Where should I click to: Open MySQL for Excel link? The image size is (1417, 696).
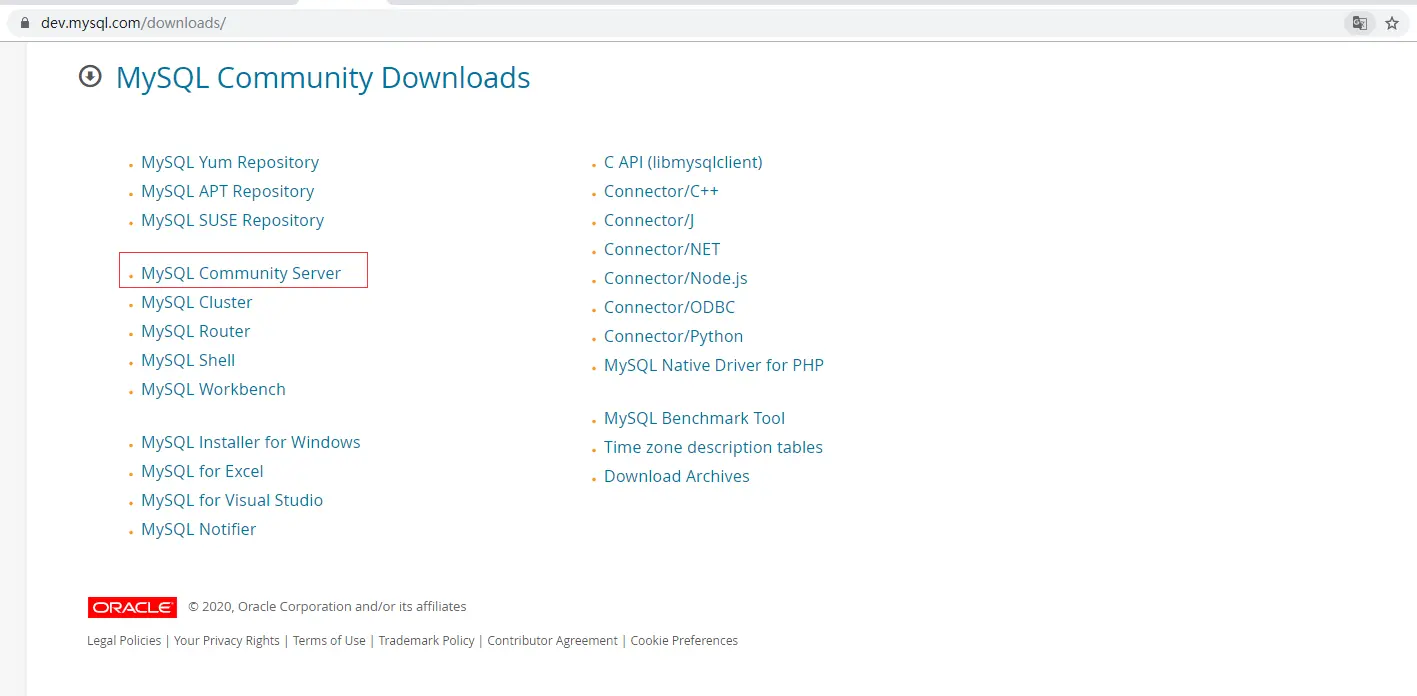point(202,471)
